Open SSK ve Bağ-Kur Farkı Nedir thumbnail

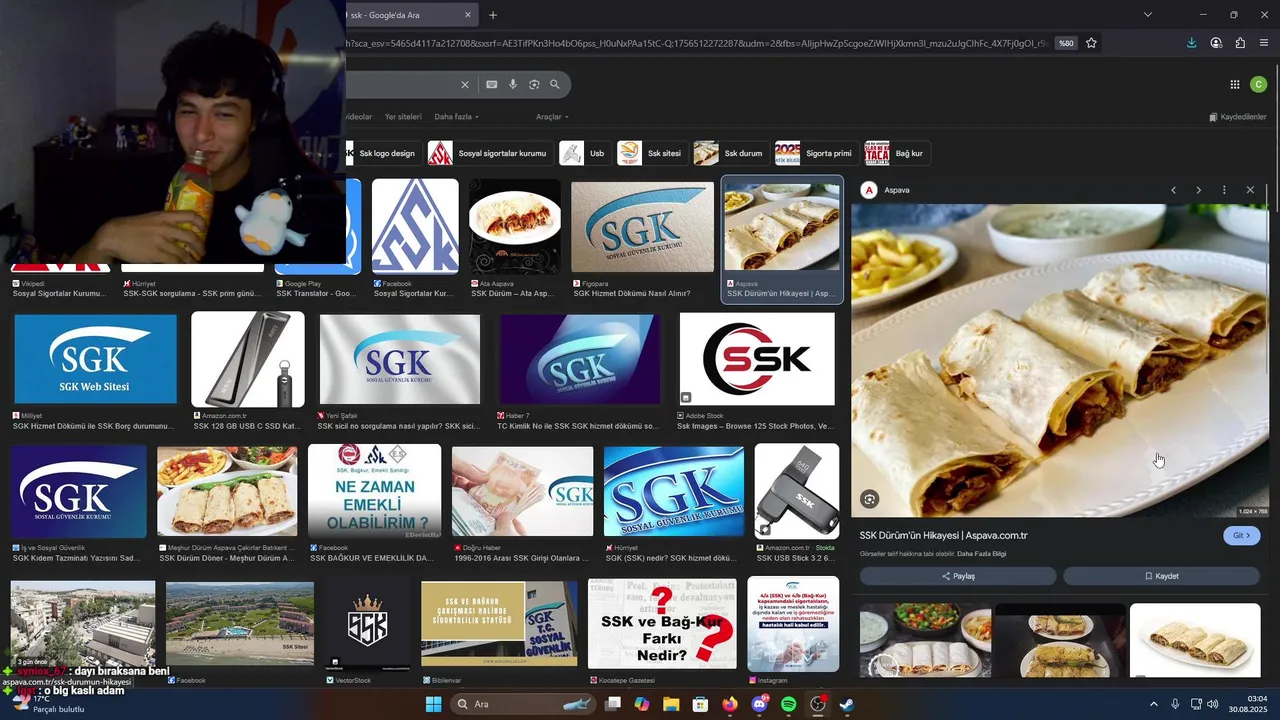[662, 624]
